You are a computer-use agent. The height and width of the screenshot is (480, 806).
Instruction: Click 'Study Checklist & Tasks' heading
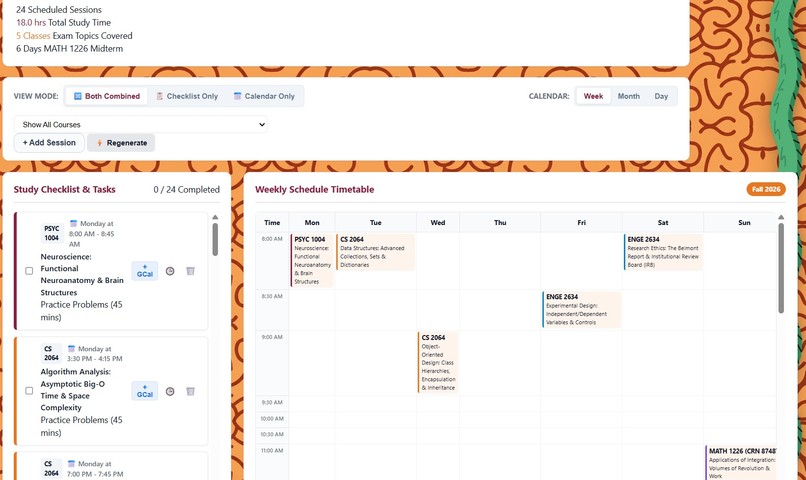click(x=64, y=190)
